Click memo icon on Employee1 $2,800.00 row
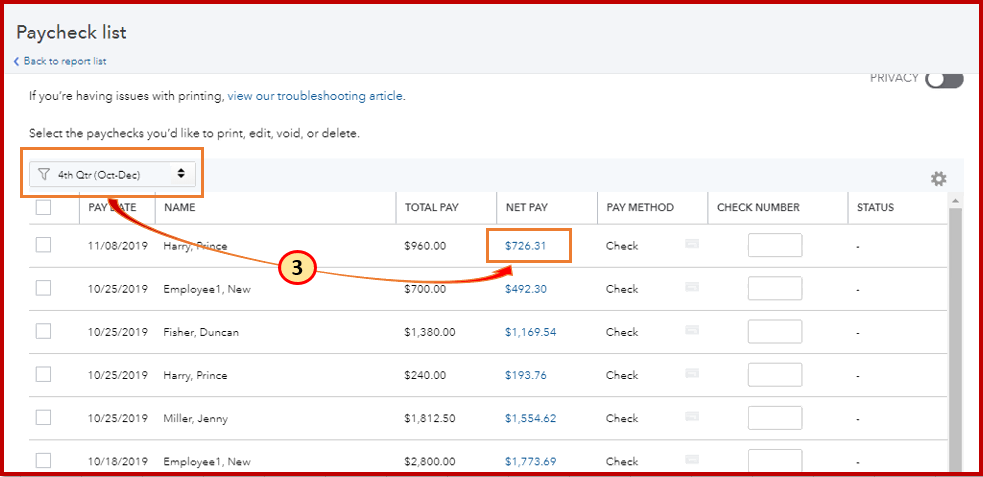Image resolution: width=983 pixels, height=477 pixels. (692, 460)
